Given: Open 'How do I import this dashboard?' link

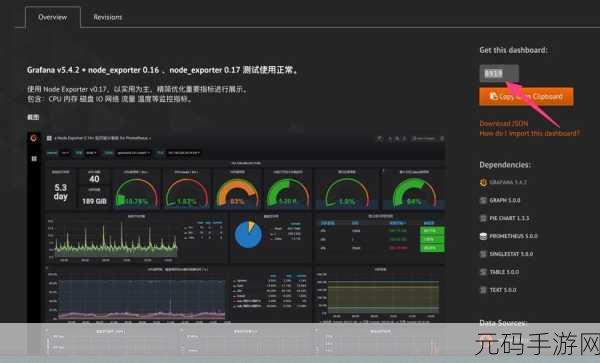Looking at the screenshot, I should [530, 133].
